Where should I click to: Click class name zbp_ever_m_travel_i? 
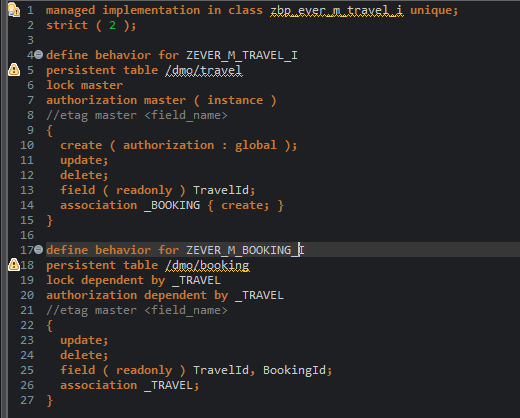(337, 10)
